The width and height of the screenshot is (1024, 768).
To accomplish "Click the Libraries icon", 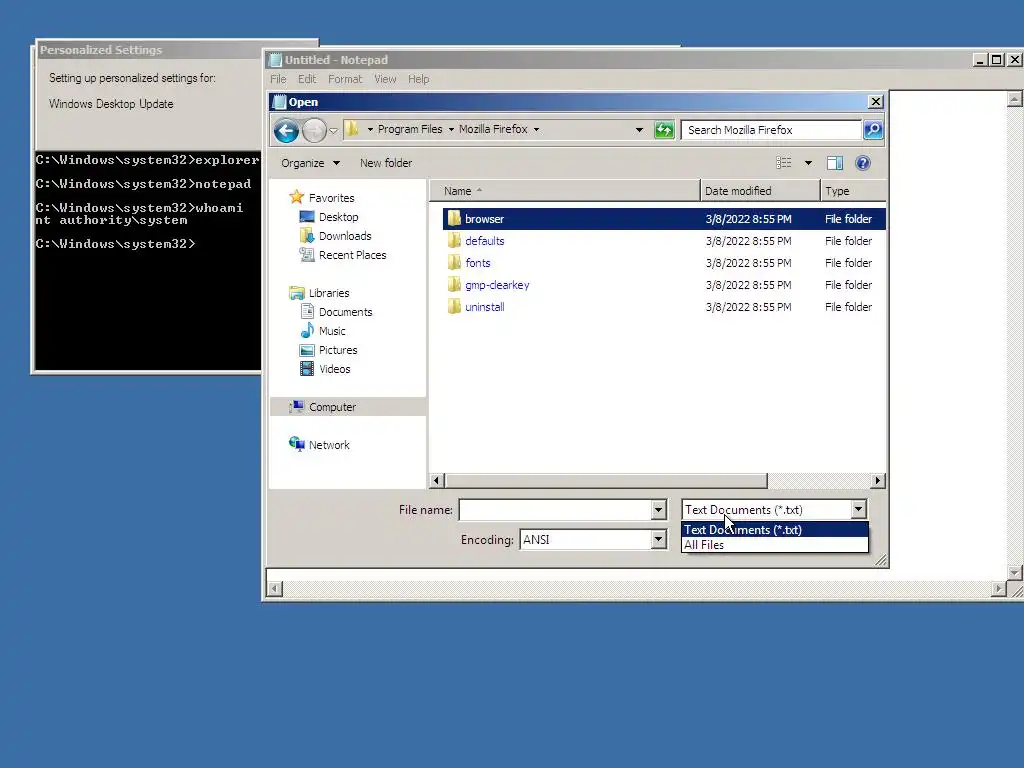I will 297,293.
